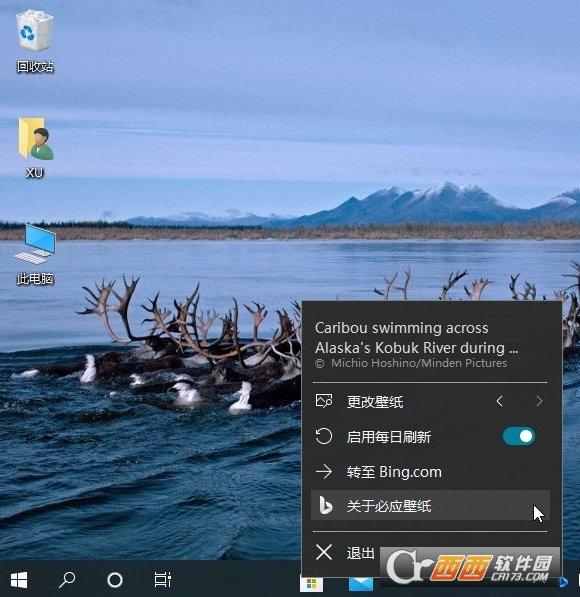Click the X icon beside 退出

(x=324, y=552)
